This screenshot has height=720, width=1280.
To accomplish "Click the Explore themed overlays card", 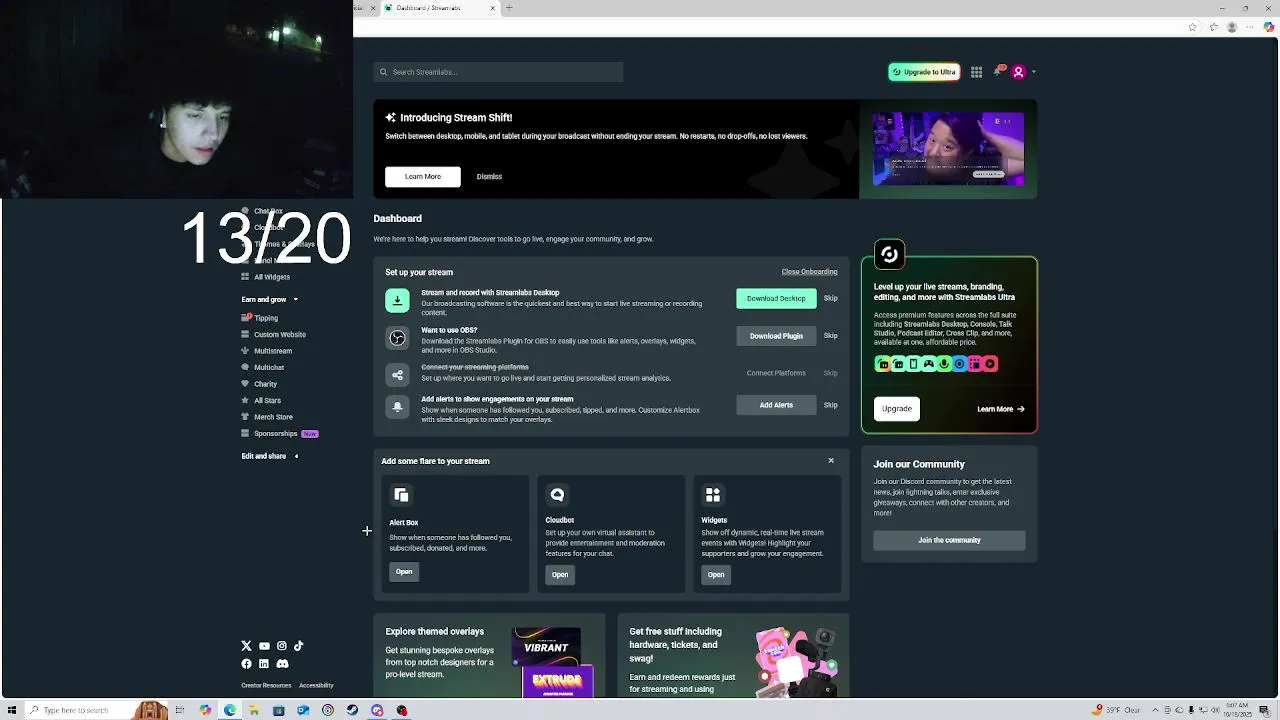I will point(489,656).
